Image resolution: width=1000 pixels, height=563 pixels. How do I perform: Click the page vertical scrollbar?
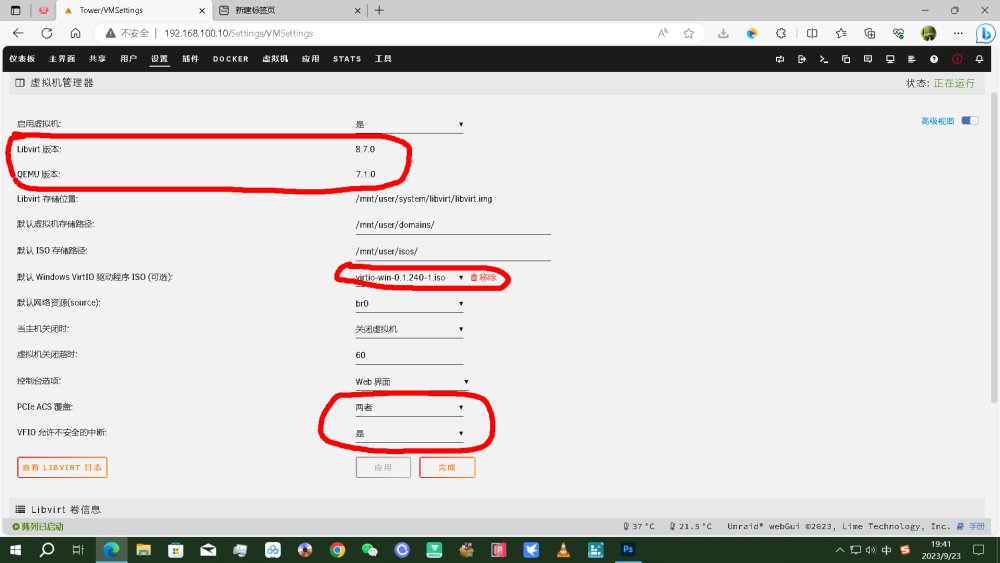point(994,248)
